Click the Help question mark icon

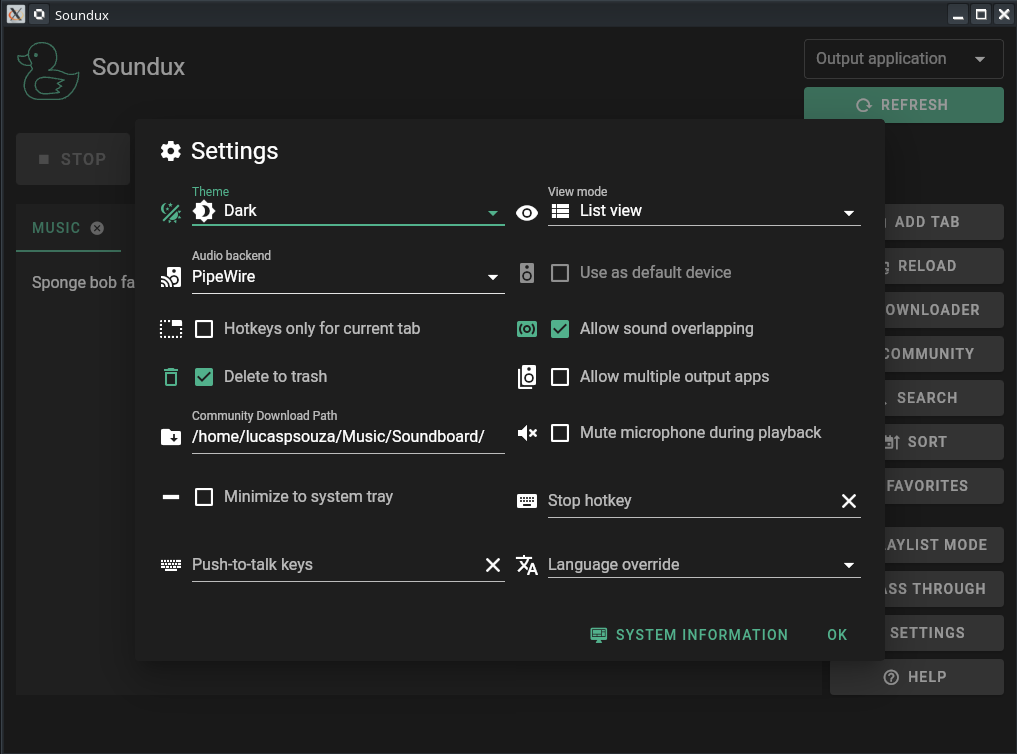pyautogui.click(x=891, y=677)
